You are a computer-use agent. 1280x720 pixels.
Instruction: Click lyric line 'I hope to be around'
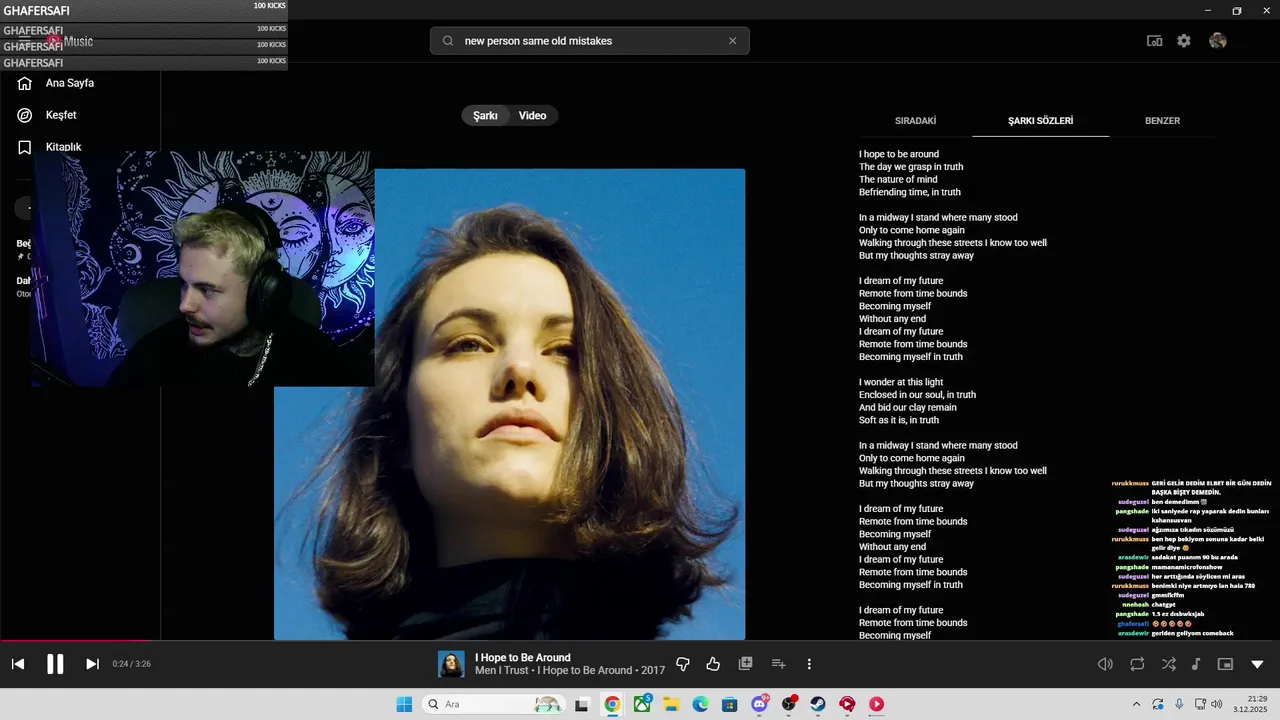coord(899,154)
